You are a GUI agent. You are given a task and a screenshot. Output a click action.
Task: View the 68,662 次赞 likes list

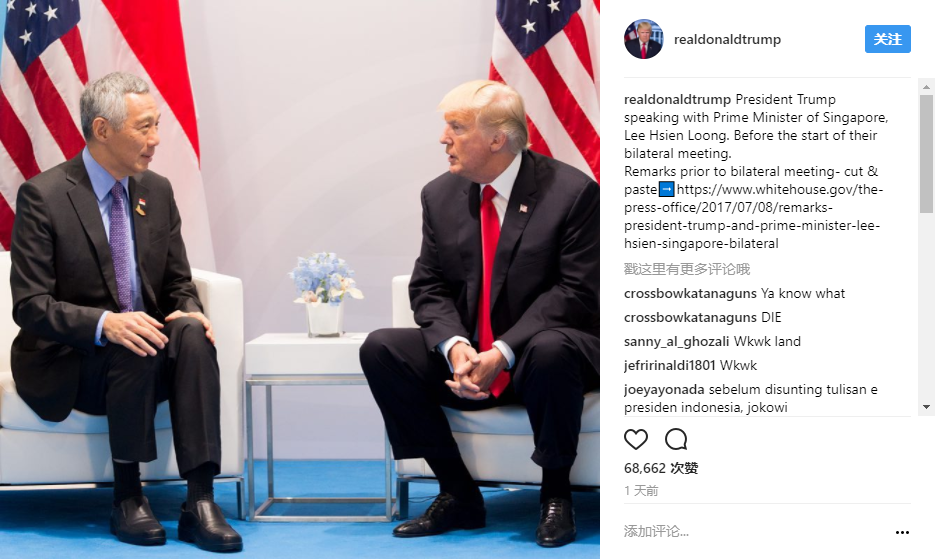661,468
